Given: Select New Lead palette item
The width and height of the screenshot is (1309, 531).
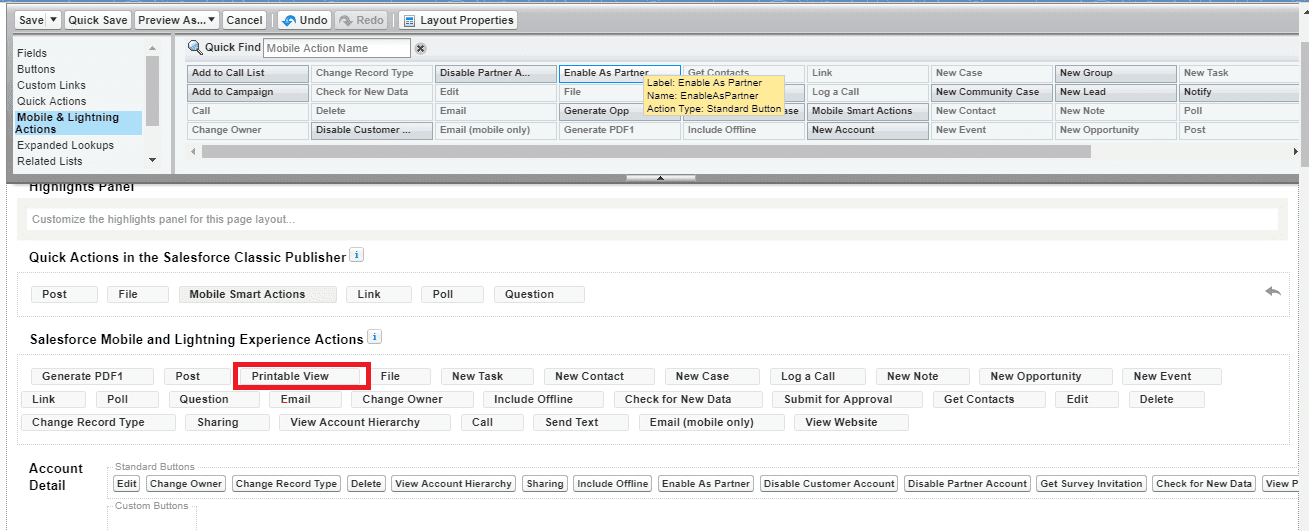Looking at the screenshot, I should pyautogui.click(x=1115, y=92).
